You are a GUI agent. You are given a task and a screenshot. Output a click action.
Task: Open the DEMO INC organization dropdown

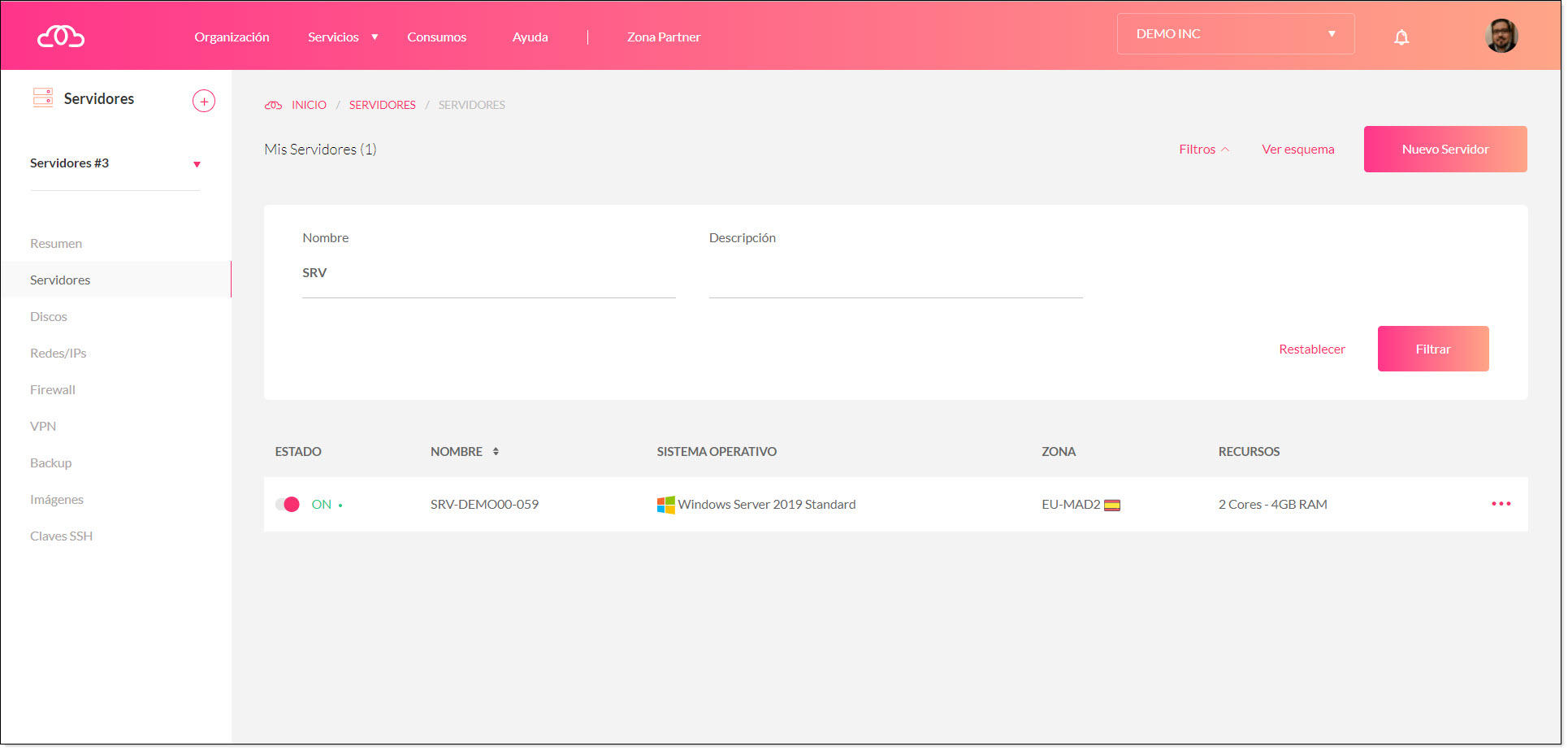[1236, 34]
